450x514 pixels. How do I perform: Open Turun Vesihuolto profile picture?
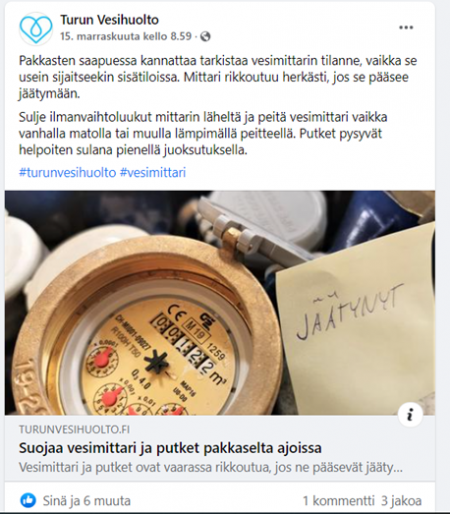click(36, 28)
